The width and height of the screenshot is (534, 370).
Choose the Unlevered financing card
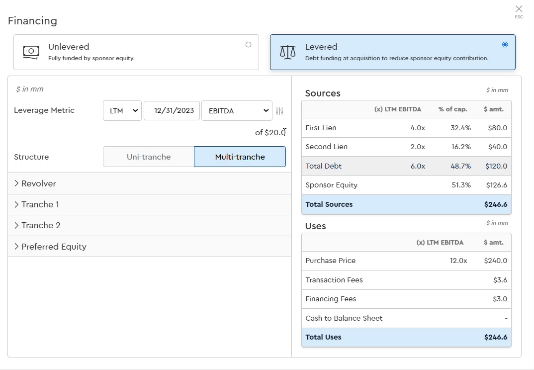coord(136,52)
